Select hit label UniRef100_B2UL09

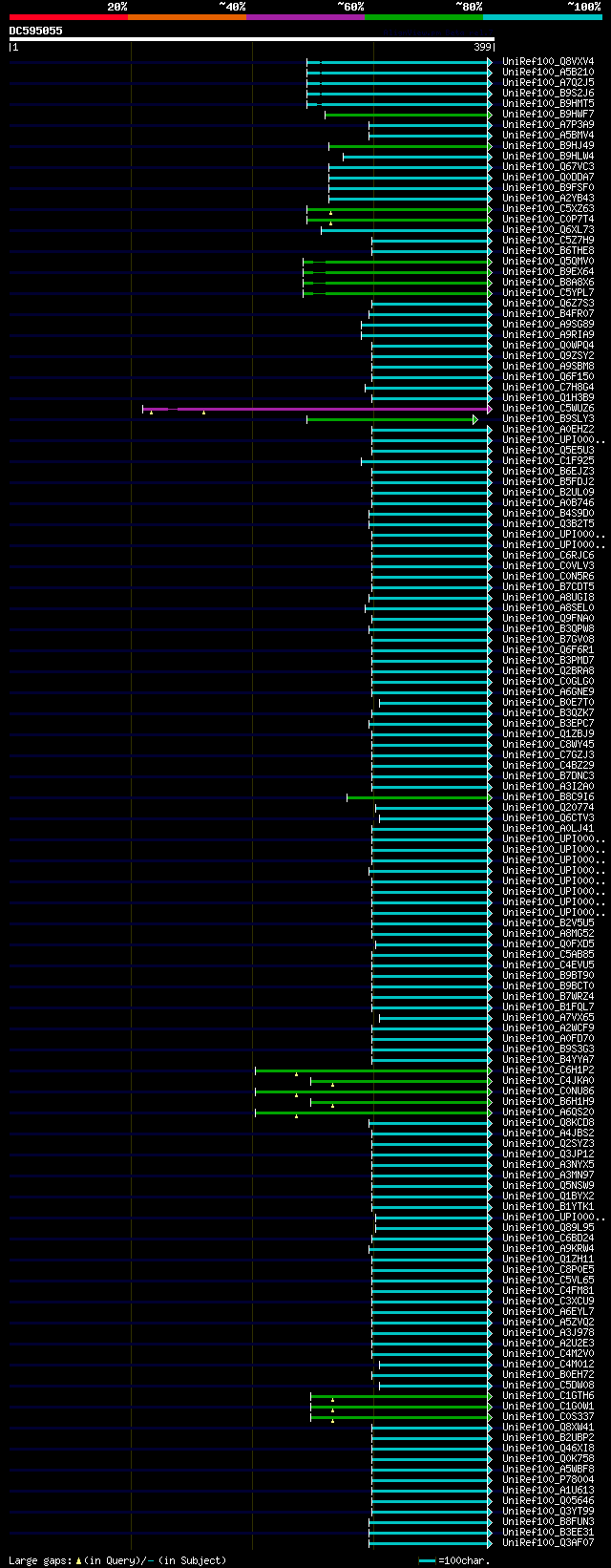coord(548,492)
